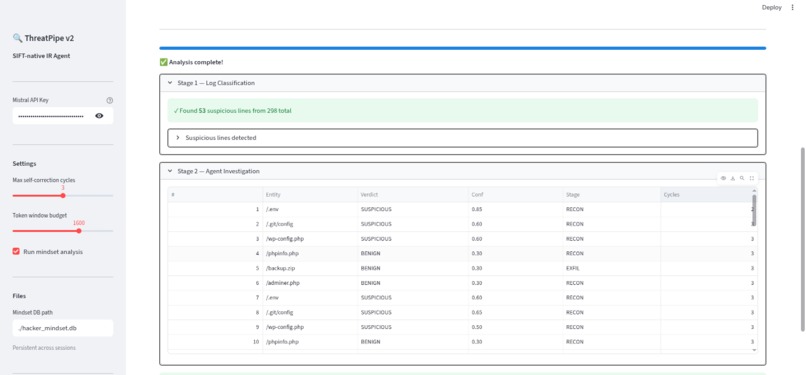Collapse the Stage 1 Log Classification section
Screen dimensions: 806x375
click(x=463, y=83)
